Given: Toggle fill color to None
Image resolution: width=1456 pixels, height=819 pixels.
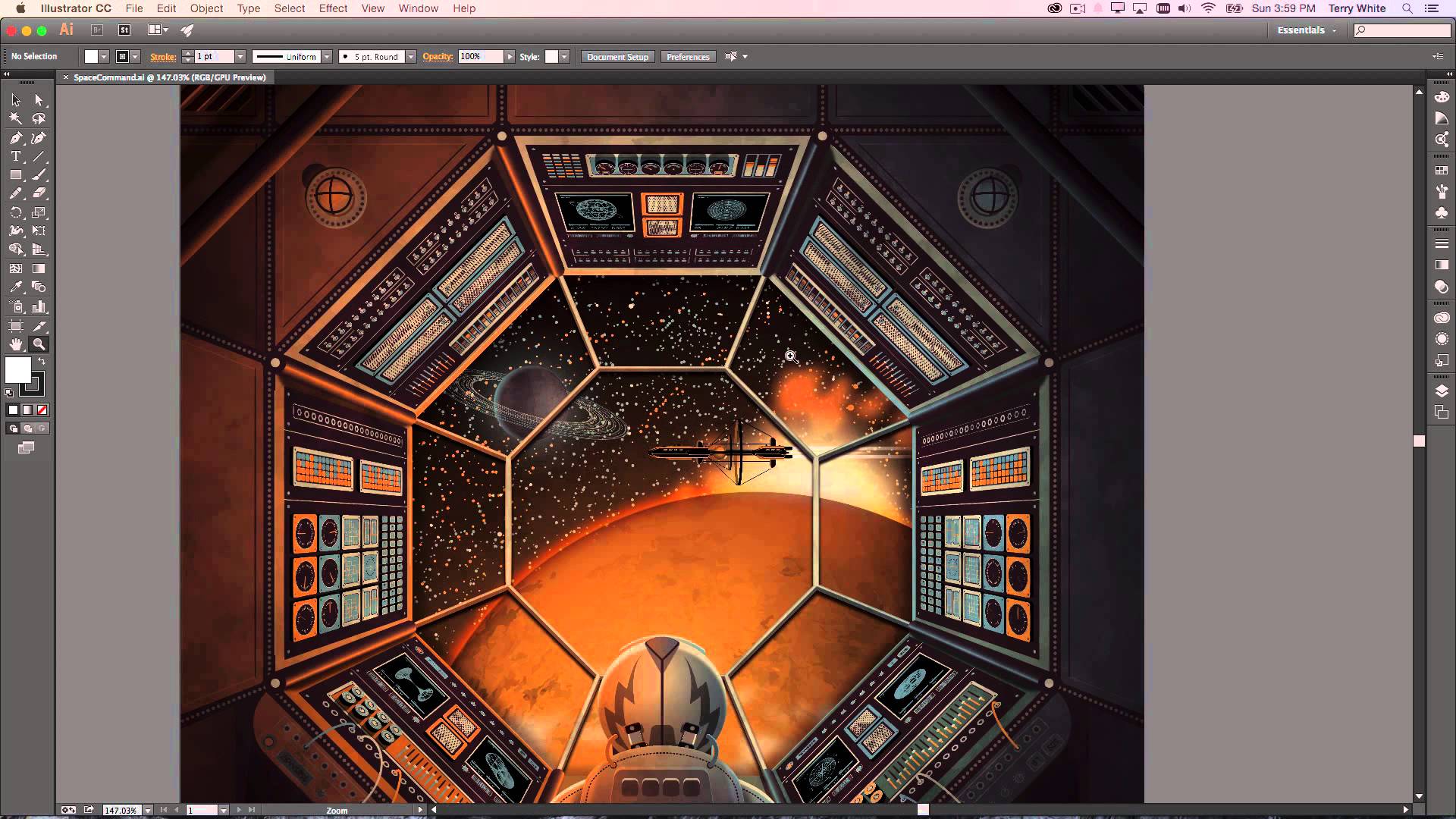Looking at the screenshot, I should pyautogui.click(x=42, y=409).
